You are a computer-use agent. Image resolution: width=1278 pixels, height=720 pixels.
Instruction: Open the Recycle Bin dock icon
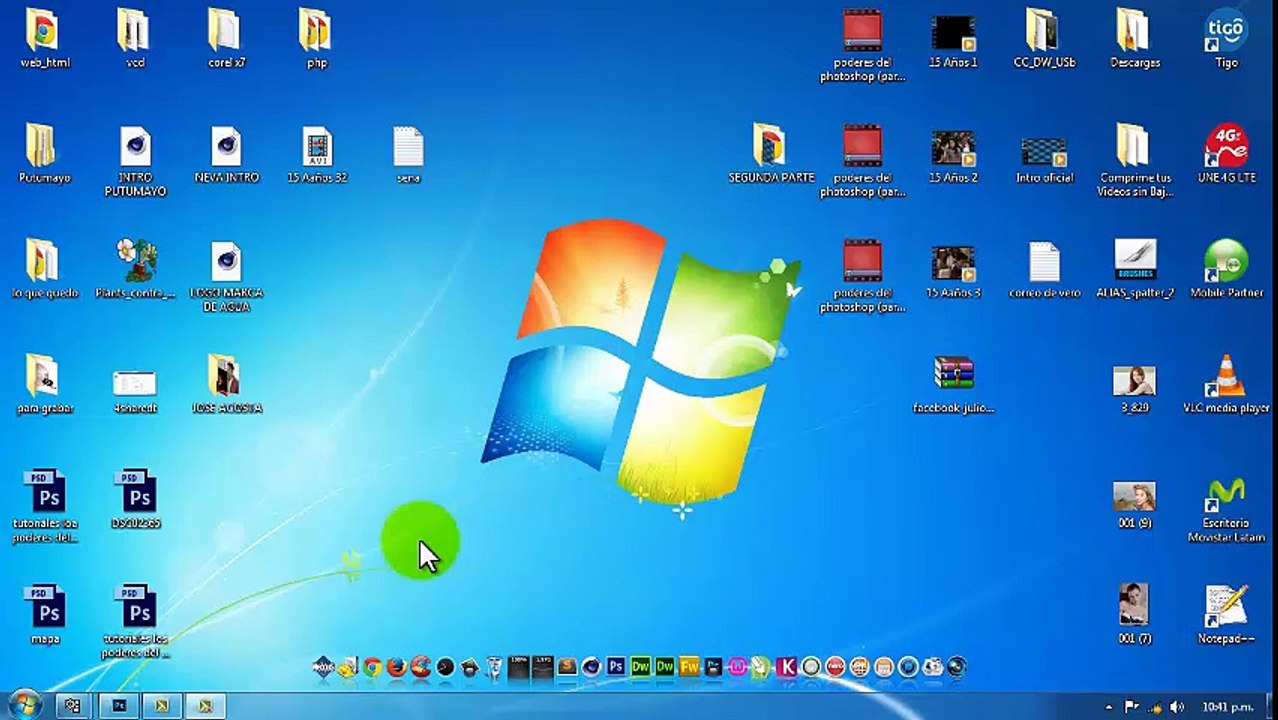click(x=494, y=667)
